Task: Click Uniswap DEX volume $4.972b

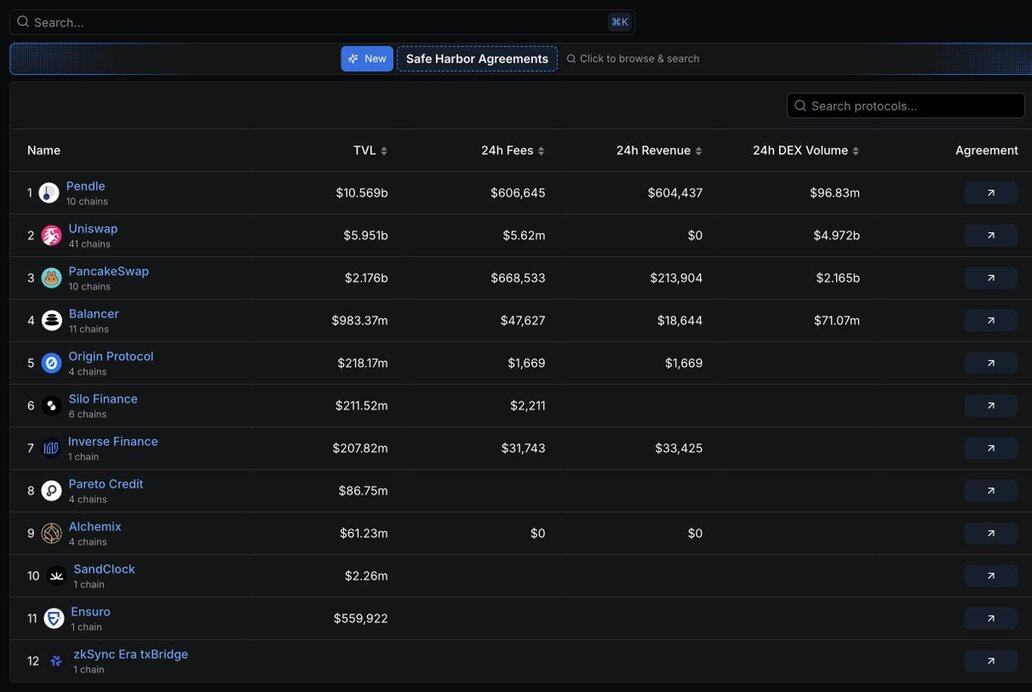Action: (x=836, y=236)
